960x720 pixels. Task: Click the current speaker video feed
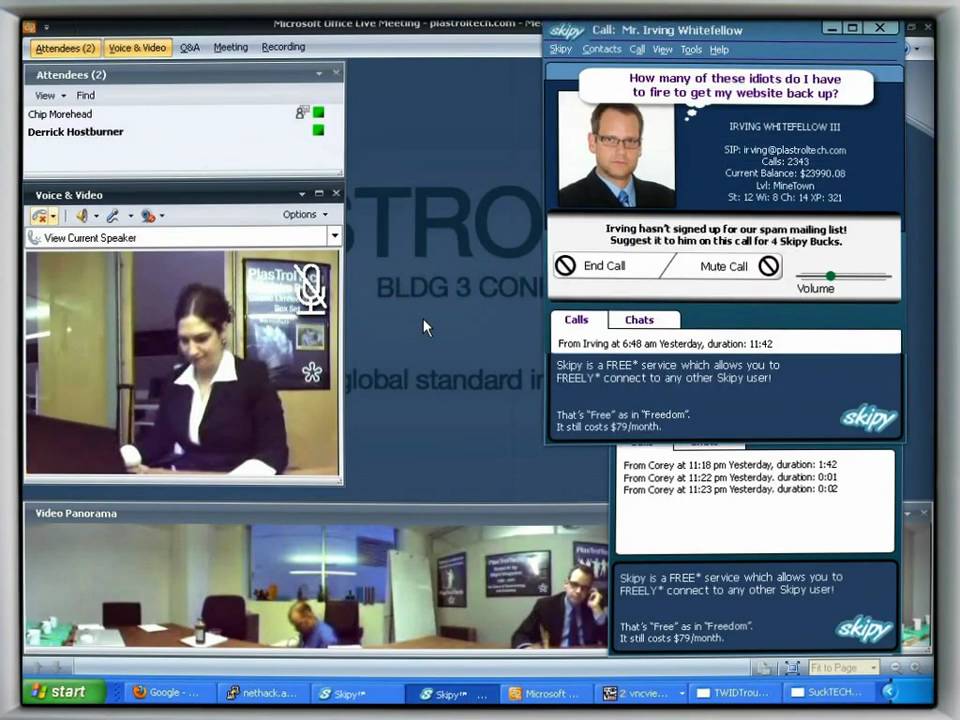[x=182, y=362]
